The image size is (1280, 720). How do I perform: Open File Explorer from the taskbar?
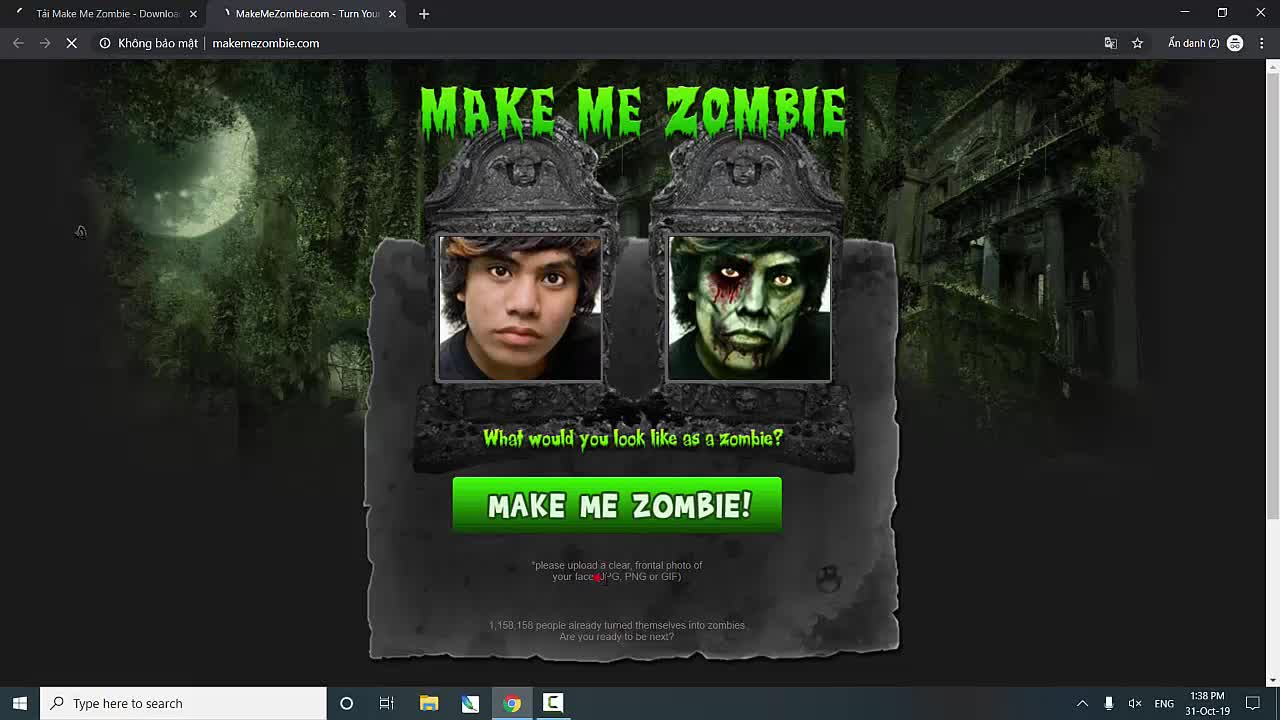[x=429, y=703]
